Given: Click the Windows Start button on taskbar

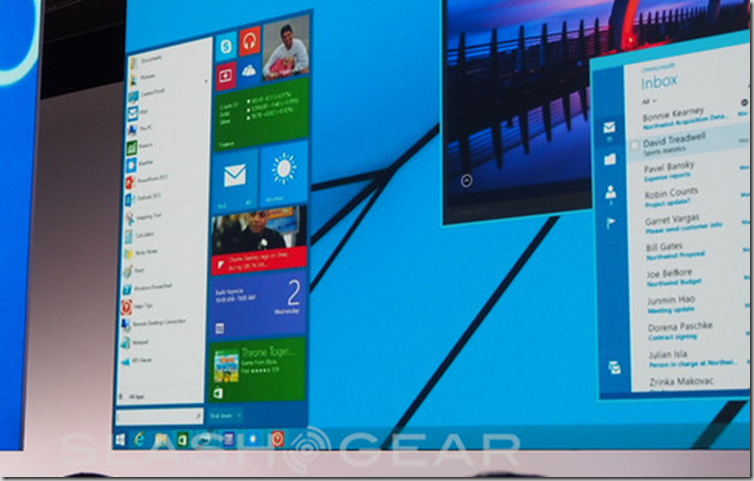Looking at the screenshot, I should pos(120,439).
